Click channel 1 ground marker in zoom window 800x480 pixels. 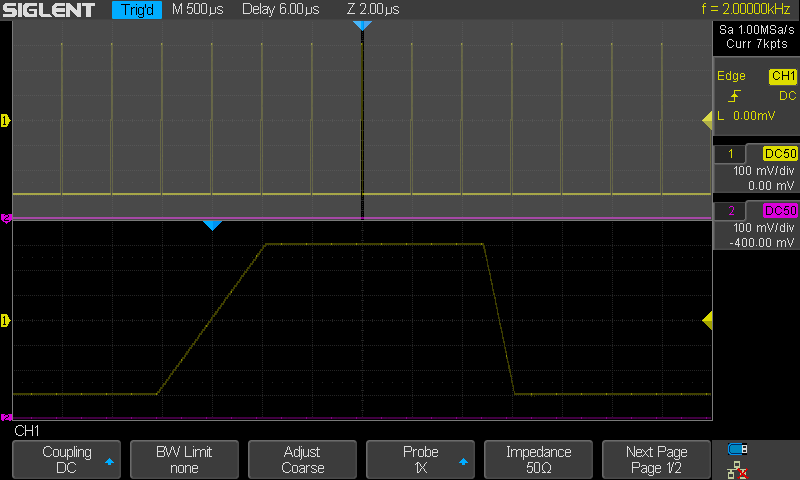click(5, 321)
